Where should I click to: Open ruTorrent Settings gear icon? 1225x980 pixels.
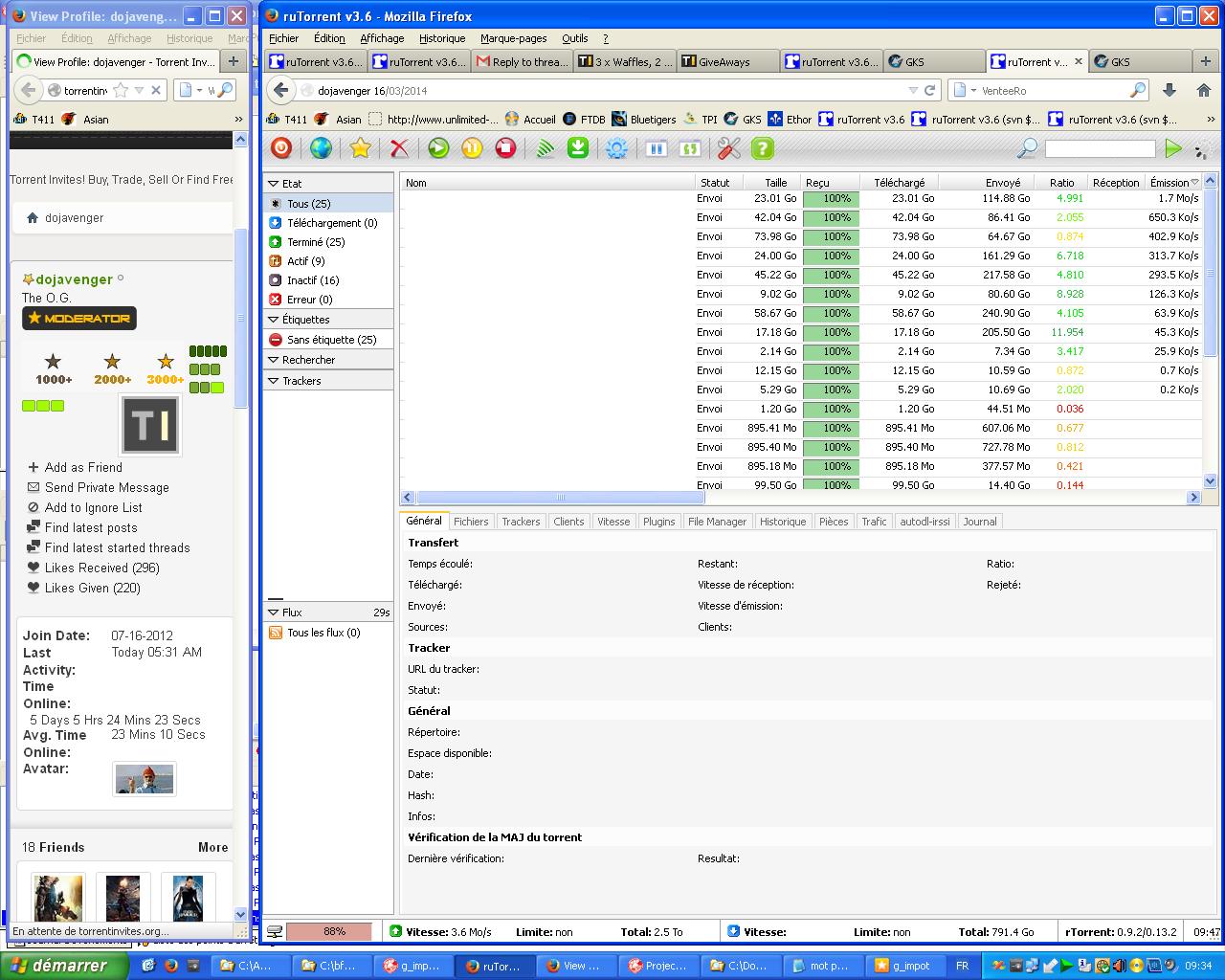617,148
